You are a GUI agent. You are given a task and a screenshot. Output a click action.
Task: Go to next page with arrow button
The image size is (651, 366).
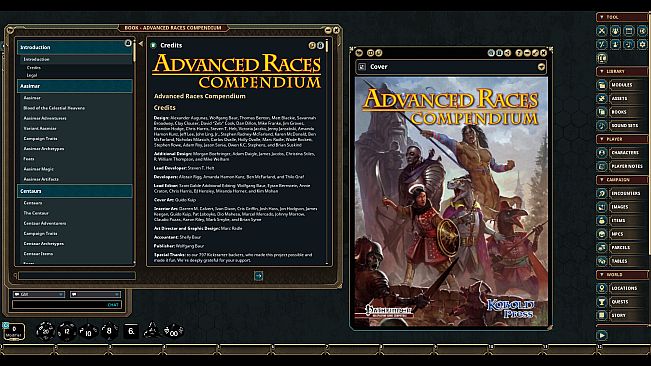258,276
